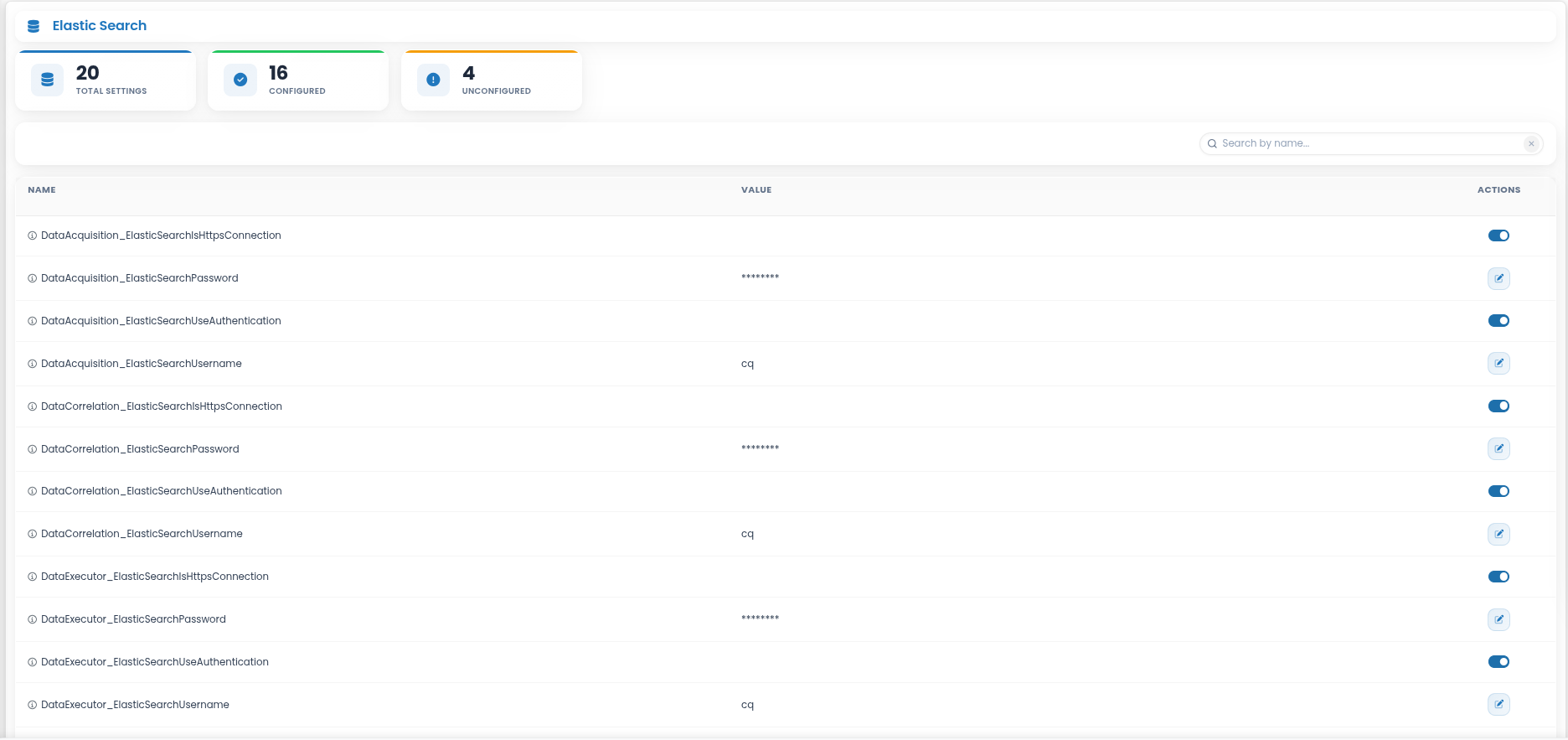
Task: Disable DataExecutor_ElasticSearchUseAuthentication switch
Action: click(x=1498, y=662)
